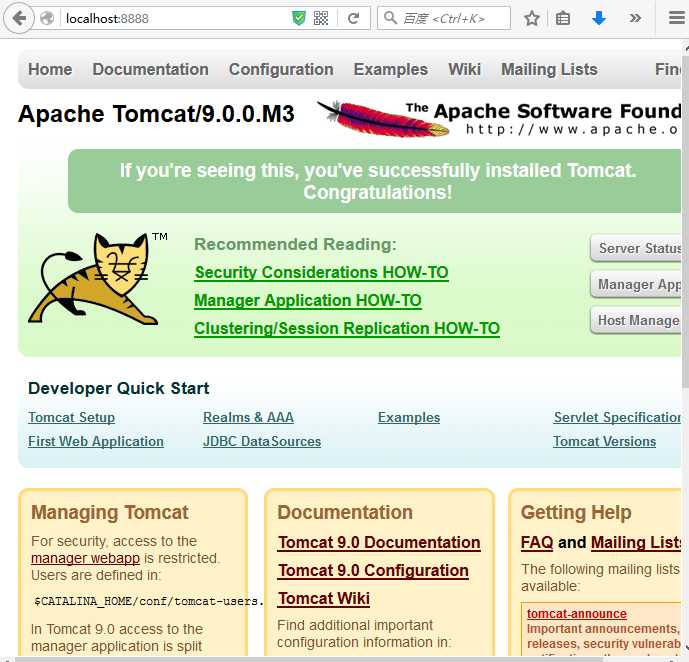
Task: Open the Home navigation item
Action: (50, 69)
